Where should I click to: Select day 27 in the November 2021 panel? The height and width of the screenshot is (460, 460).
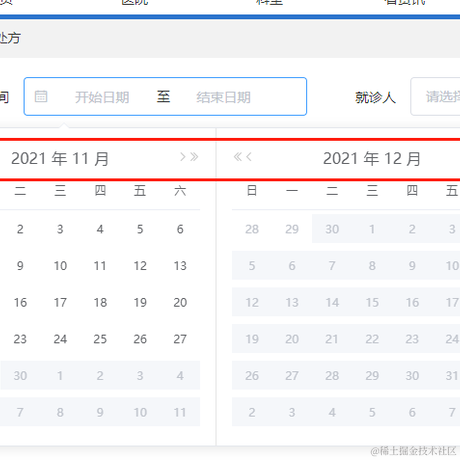point(180,339)
